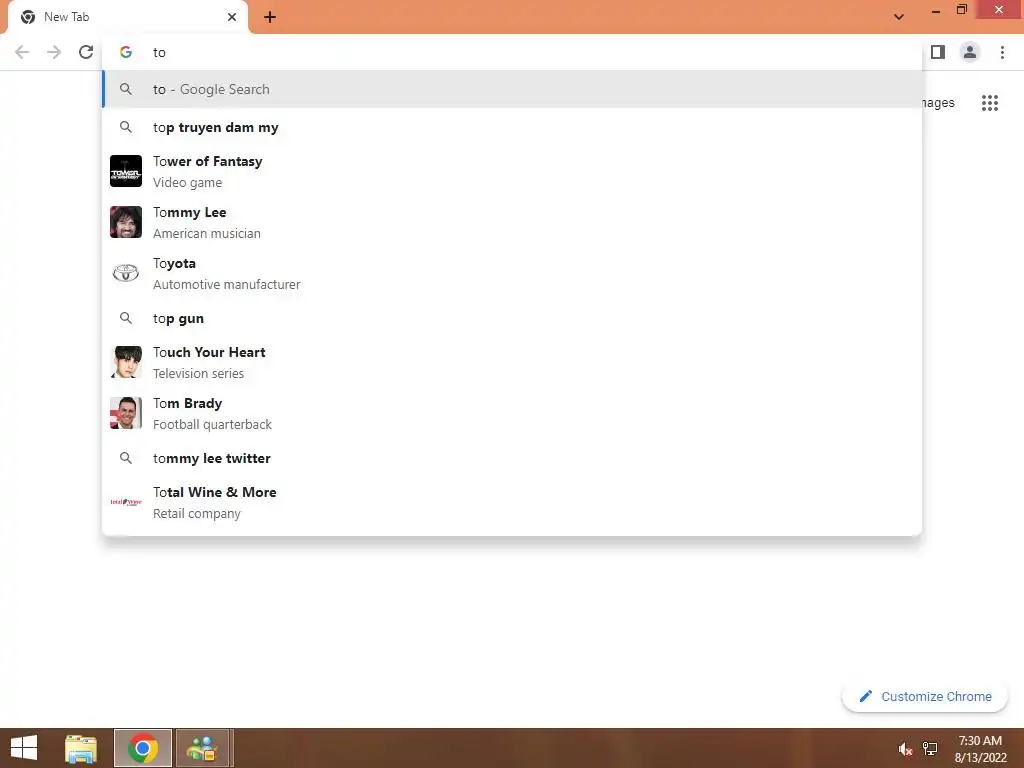
Task: Open the side panel icon
Action: click(938, 52)
